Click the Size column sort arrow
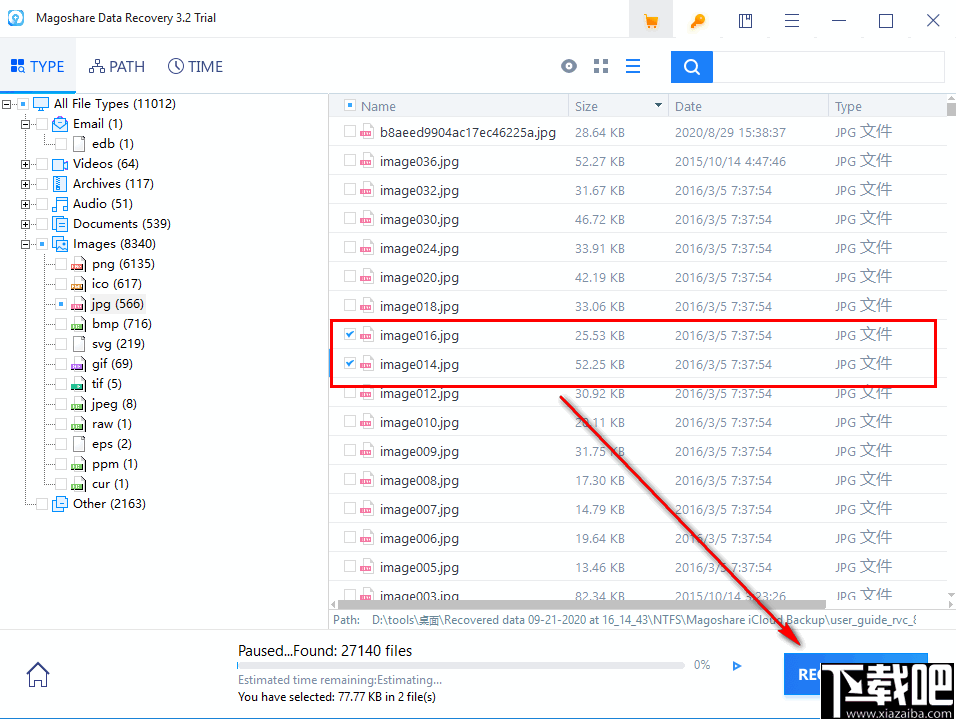 tap(658, 106)
